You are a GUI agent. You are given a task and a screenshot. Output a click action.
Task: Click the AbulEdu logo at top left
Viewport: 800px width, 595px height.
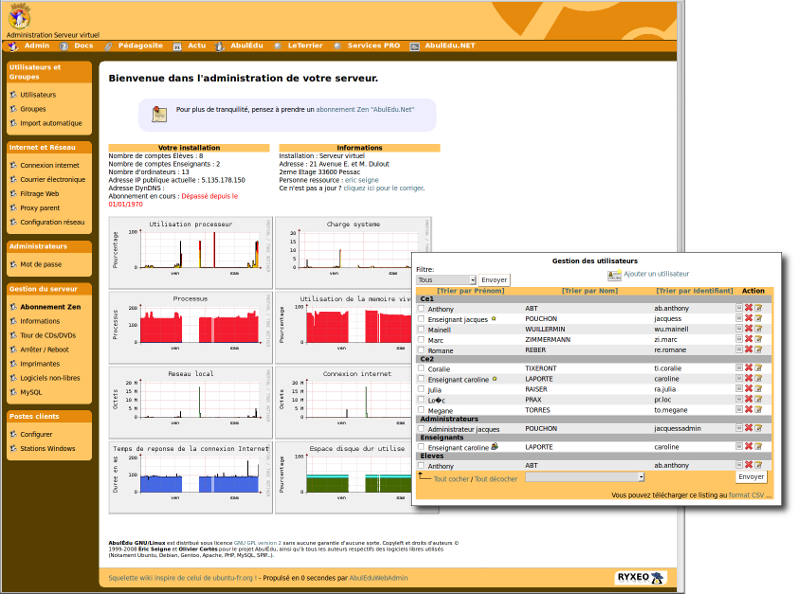[x=19, y=16]
